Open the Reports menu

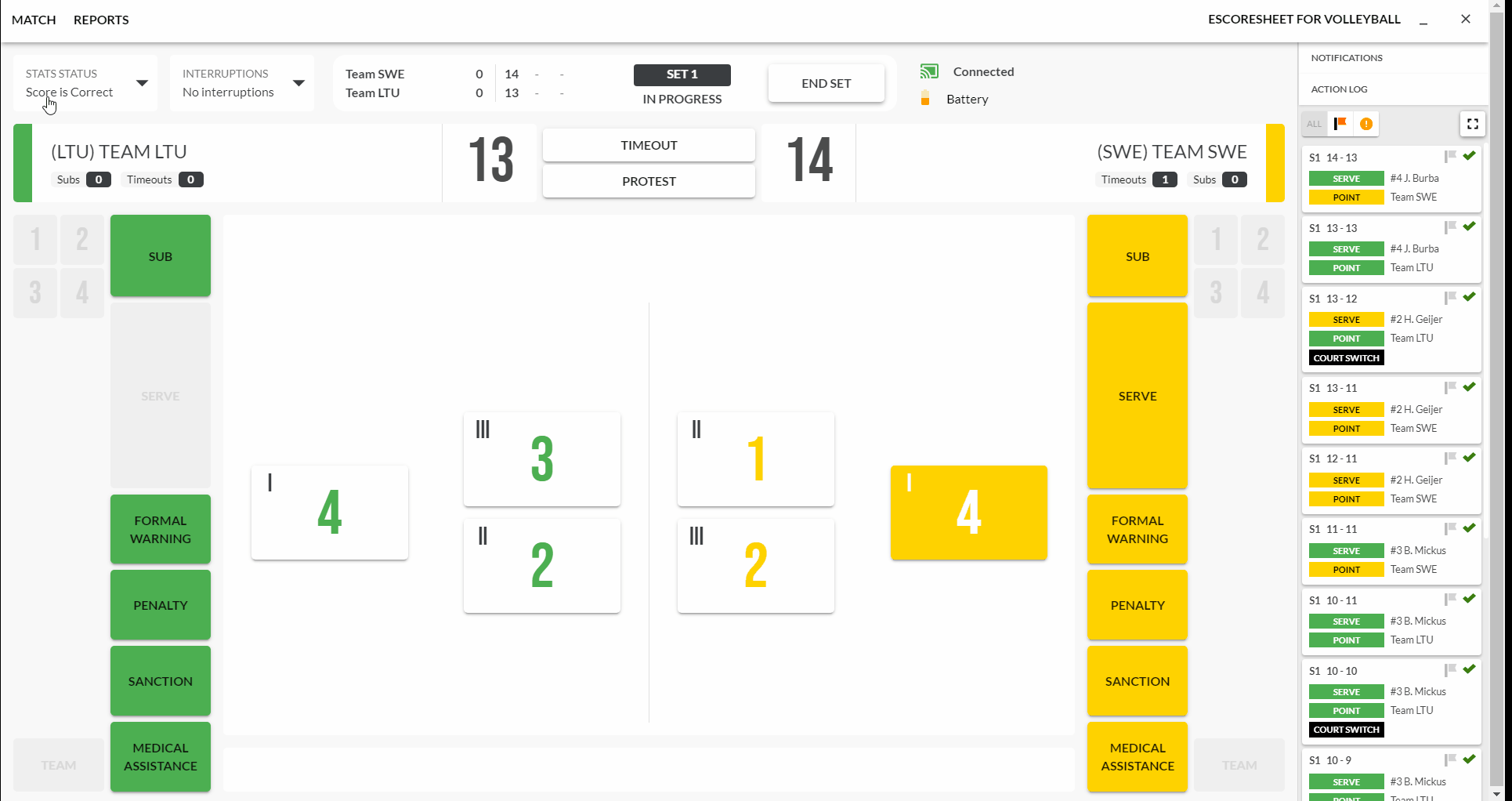point(101,20)
